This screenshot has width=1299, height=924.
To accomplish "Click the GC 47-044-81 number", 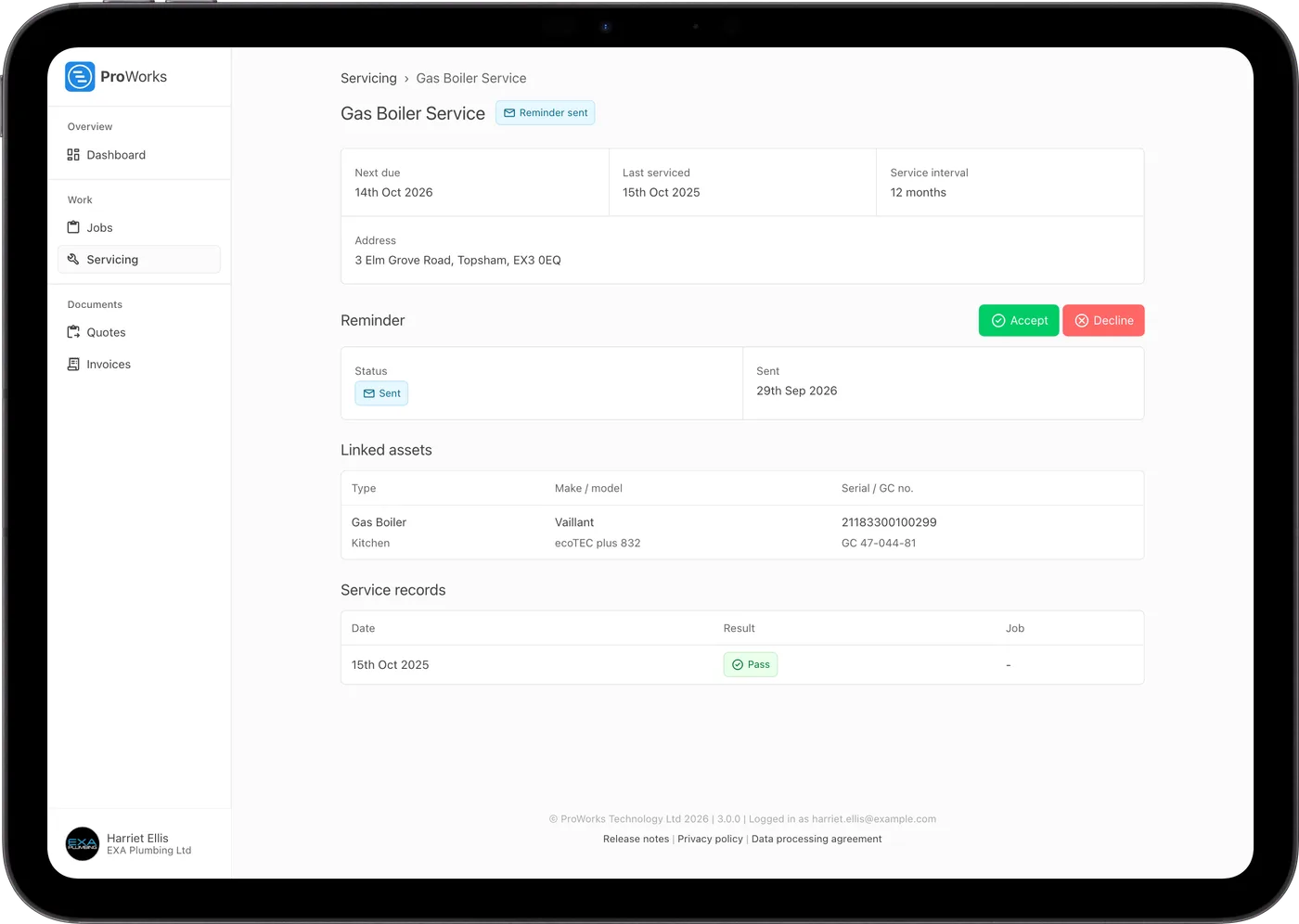I will 879,544.
